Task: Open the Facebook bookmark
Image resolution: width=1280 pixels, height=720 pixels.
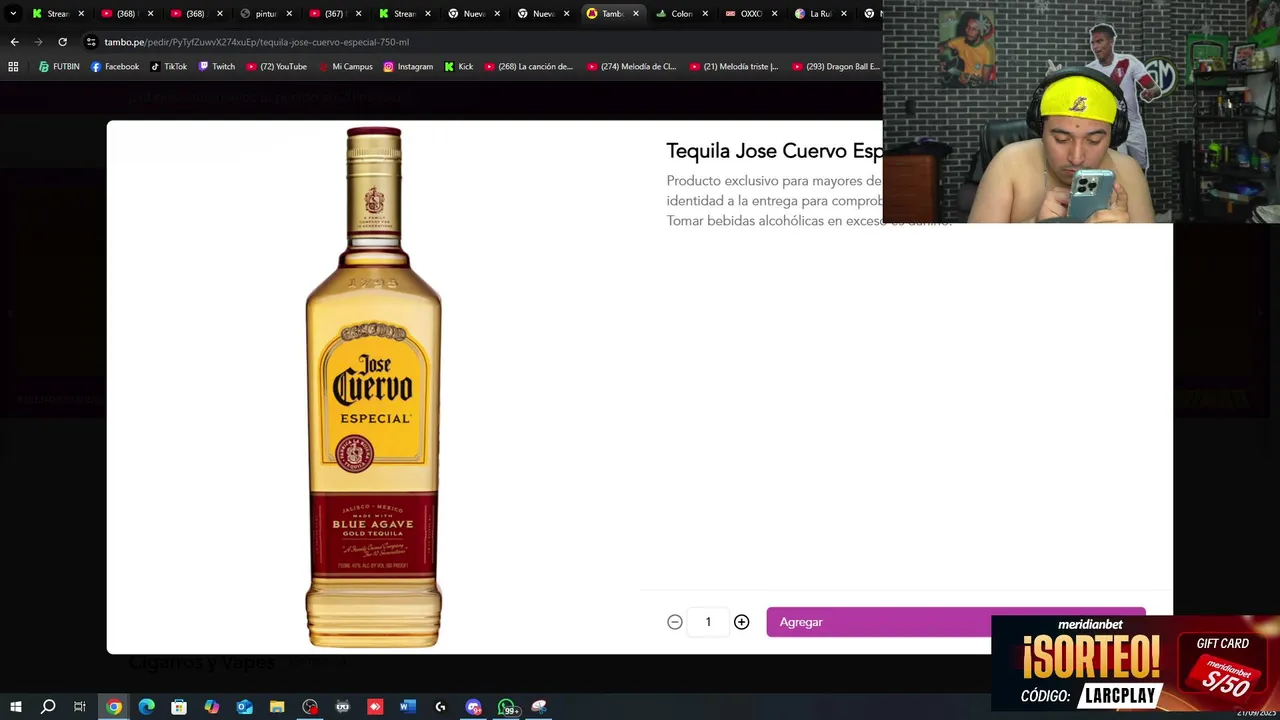Action: point(115,67)
